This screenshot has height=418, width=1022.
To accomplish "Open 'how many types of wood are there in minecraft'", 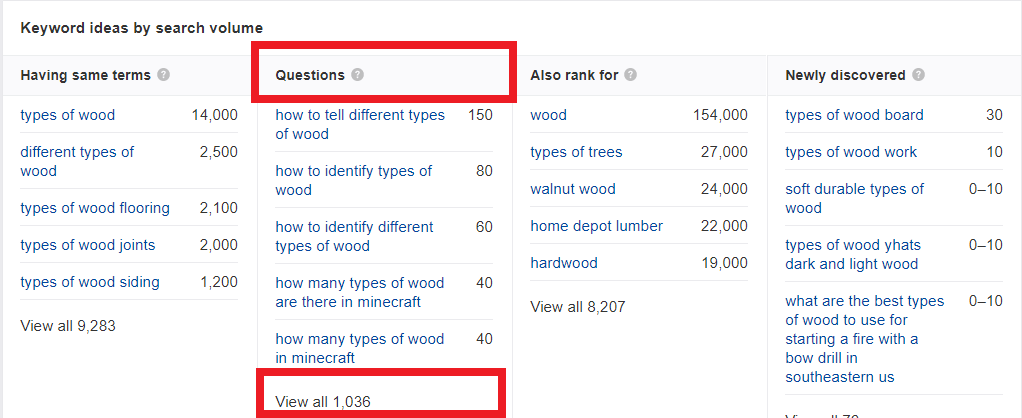I will [360, 293].
